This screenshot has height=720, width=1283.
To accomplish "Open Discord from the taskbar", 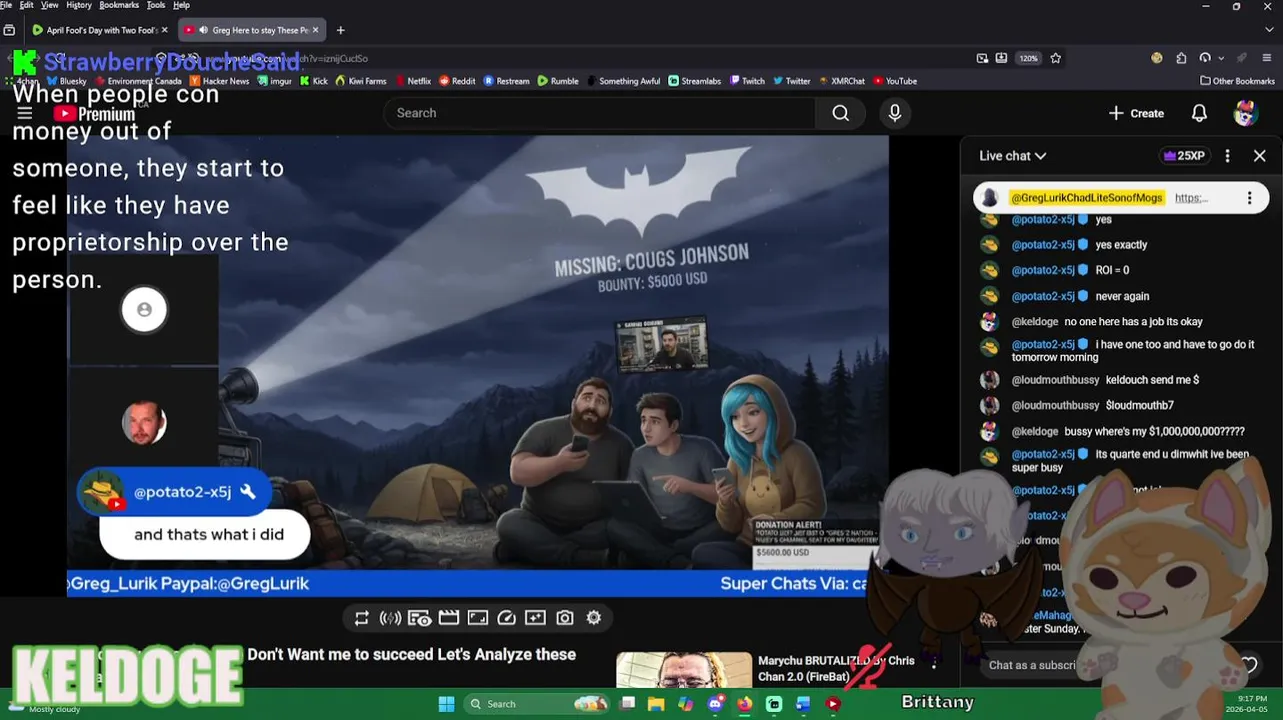I will click(715, 704).
